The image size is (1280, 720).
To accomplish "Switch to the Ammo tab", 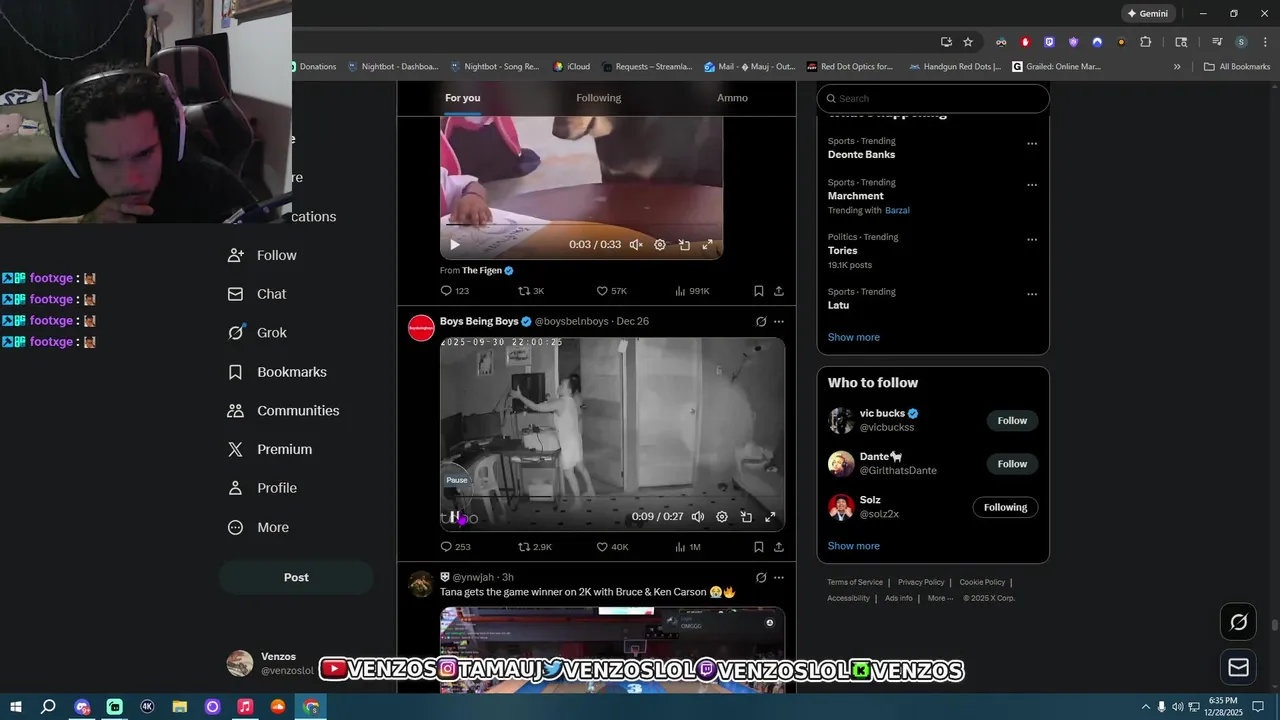I will [732, 98].
